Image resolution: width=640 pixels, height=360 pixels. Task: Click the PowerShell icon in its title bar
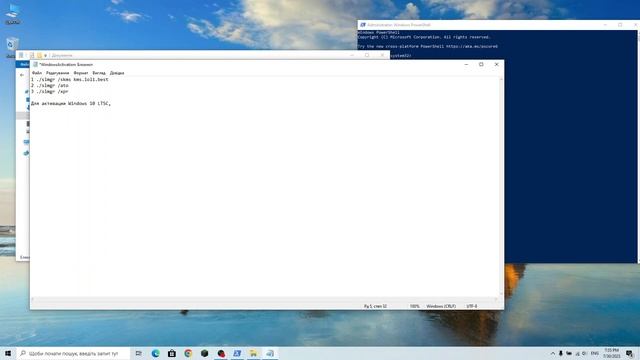pyautogui.click(x=362, y=25)
